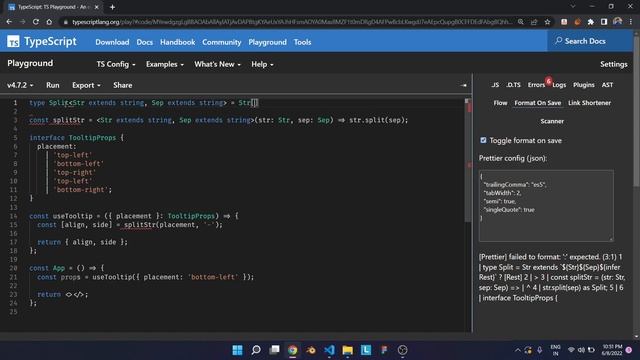
Task: Reload the page with the refresh icon
Action: [x=36, y=22]
